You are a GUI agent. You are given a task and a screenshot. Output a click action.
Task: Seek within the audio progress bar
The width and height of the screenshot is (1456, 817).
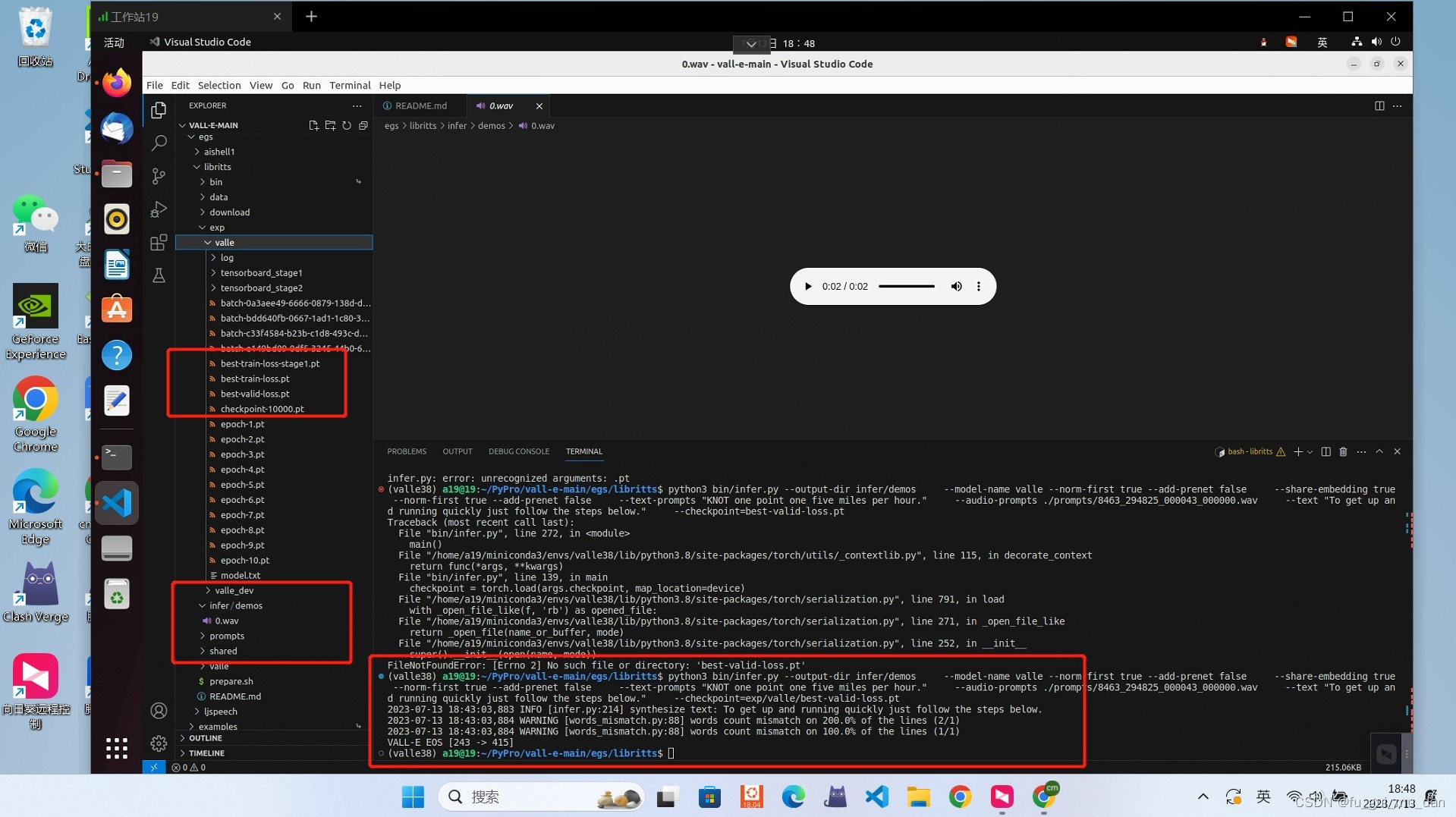pos(907,287)
